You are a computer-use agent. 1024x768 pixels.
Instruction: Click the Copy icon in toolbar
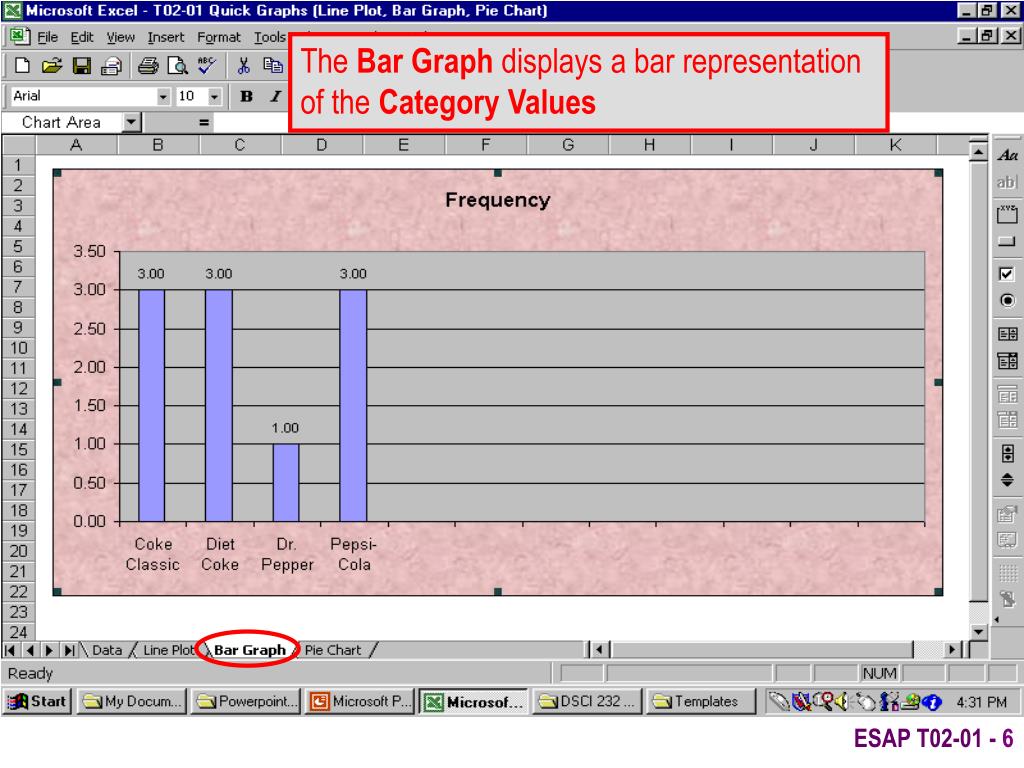point(273,65)
